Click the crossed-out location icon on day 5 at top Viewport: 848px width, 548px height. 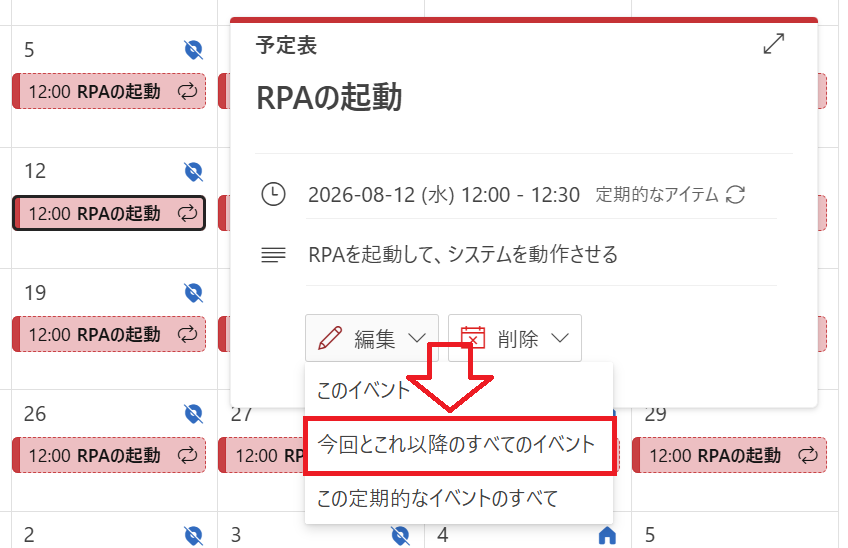tap(194, 50)
